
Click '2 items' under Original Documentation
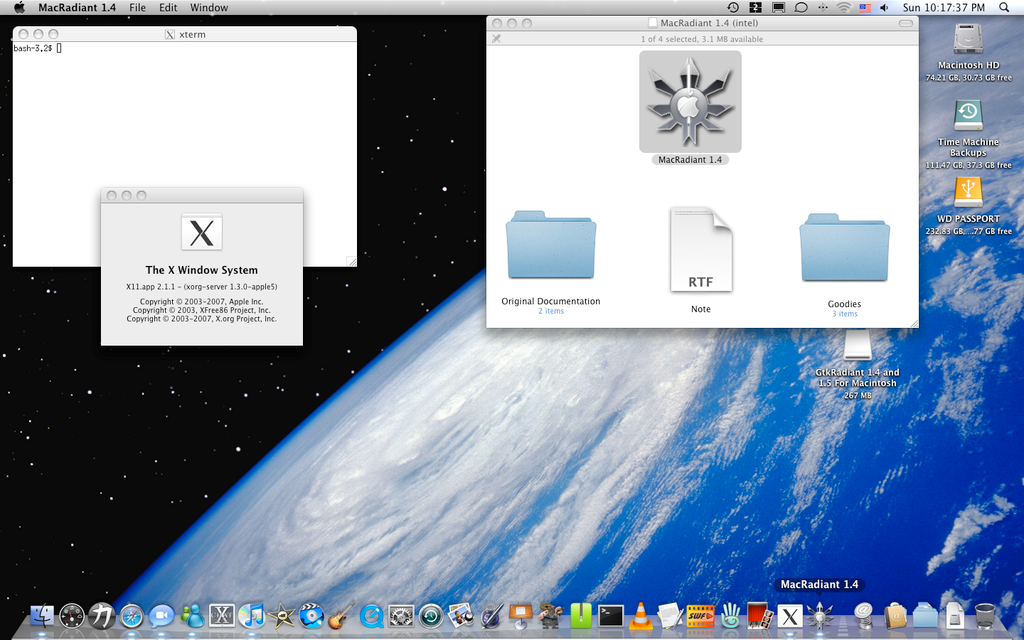point(551,312)
